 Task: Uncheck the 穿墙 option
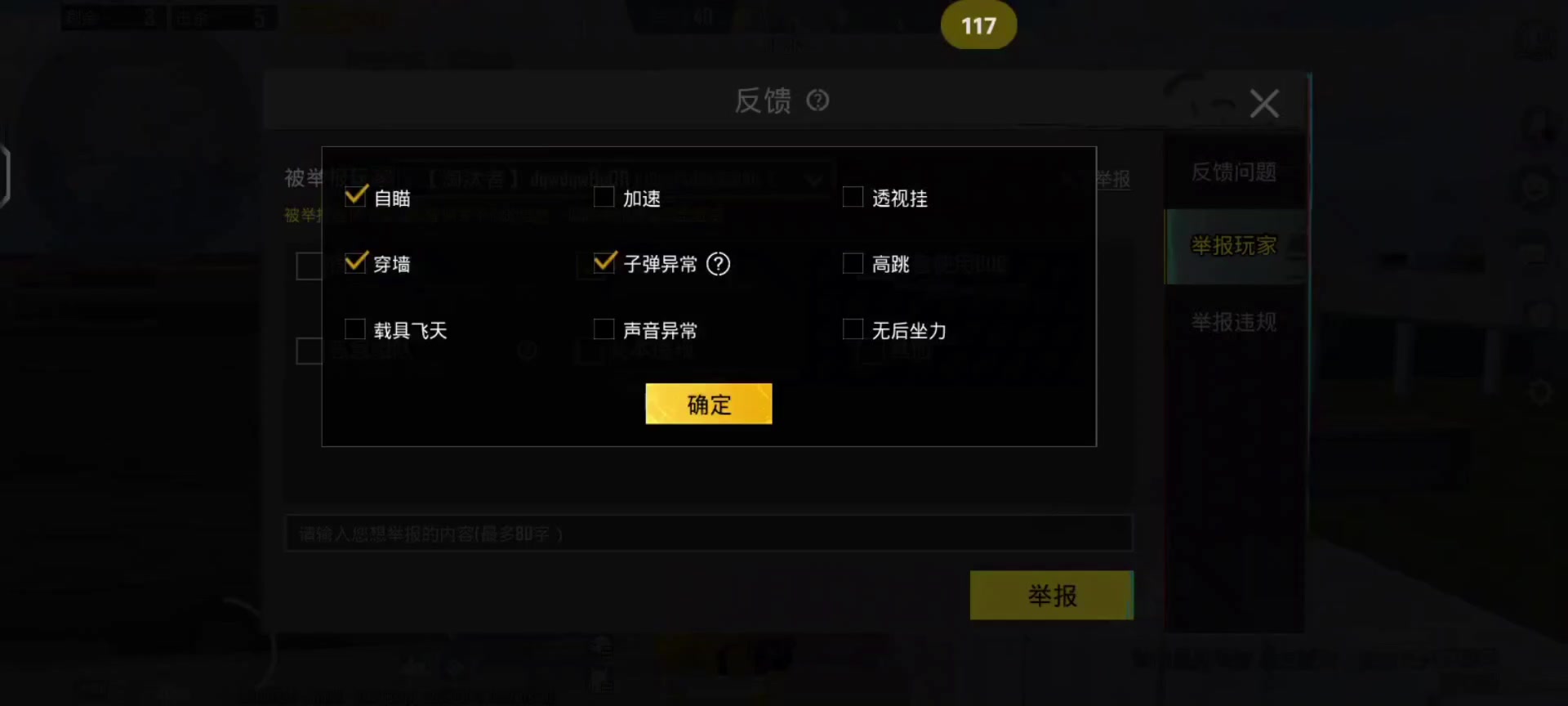click(x=355, y=263)
